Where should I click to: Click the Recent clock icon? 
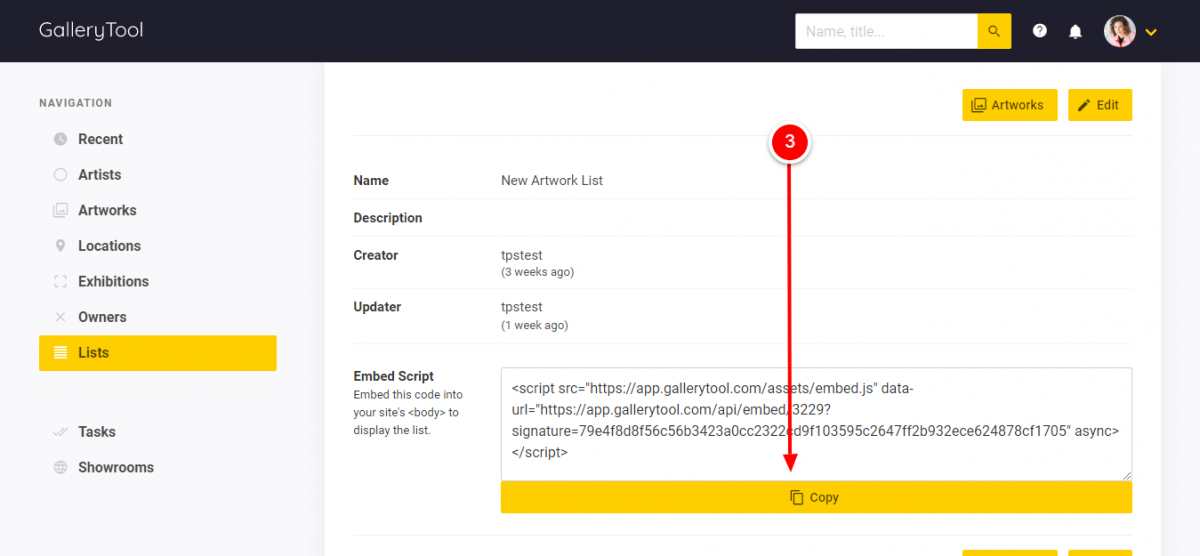click(x=60, y=139)
